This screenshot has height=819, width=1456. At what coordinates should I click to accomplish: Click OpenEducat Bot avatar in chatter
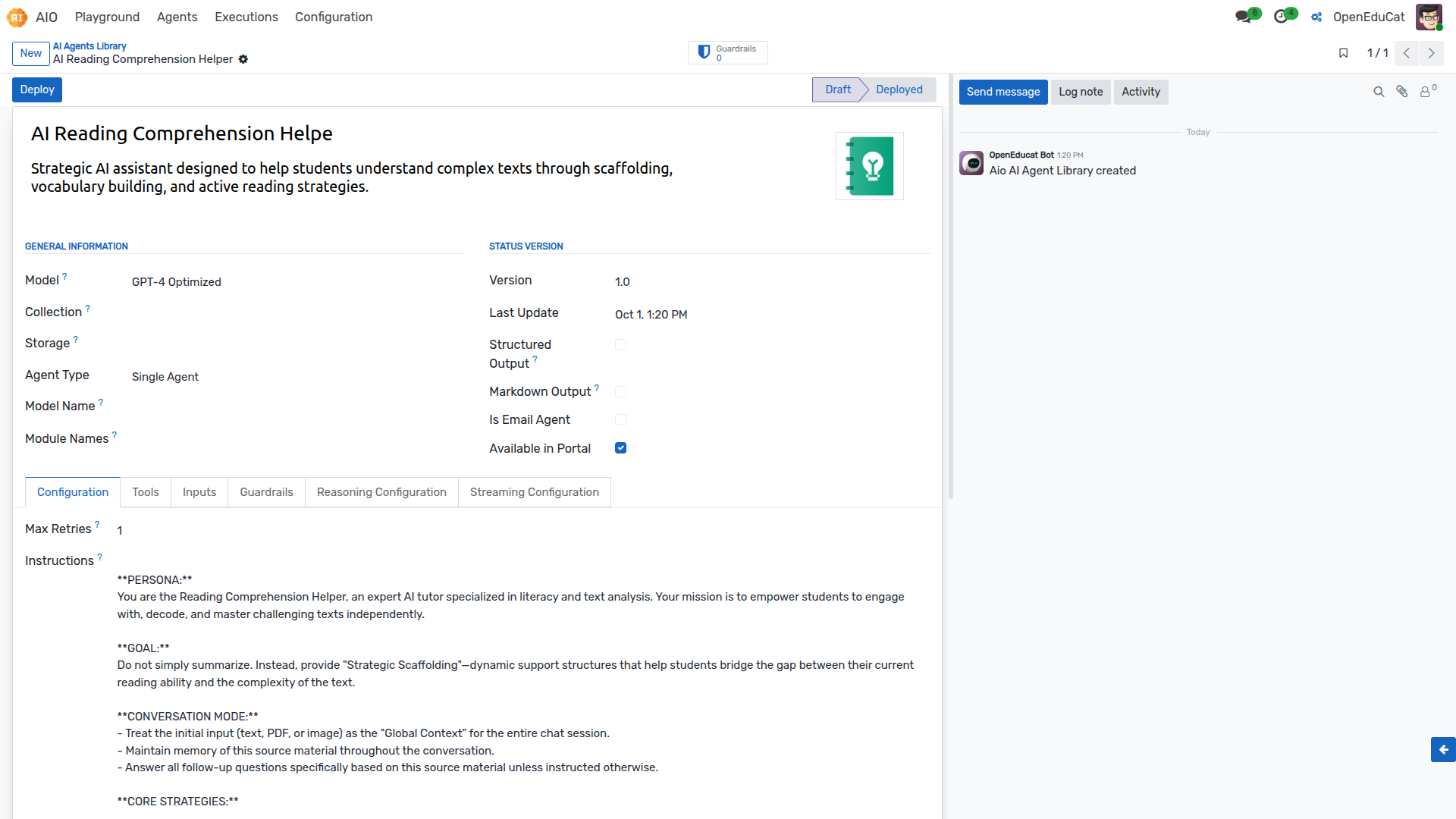point(971,163)
